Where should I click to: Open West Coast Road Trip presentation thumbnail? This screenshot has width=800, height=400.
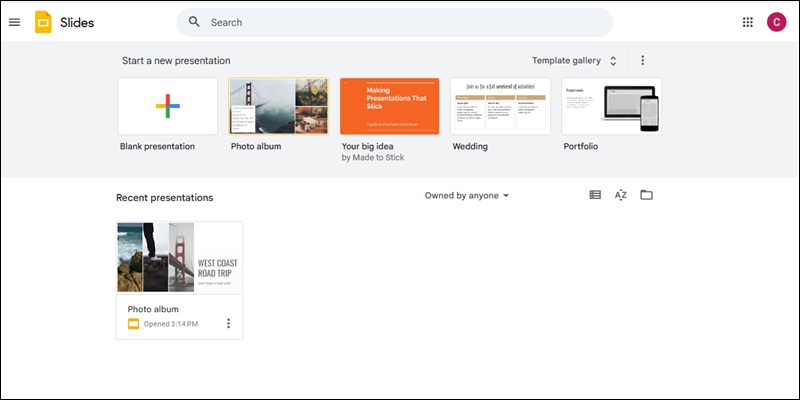pos(180,257)
